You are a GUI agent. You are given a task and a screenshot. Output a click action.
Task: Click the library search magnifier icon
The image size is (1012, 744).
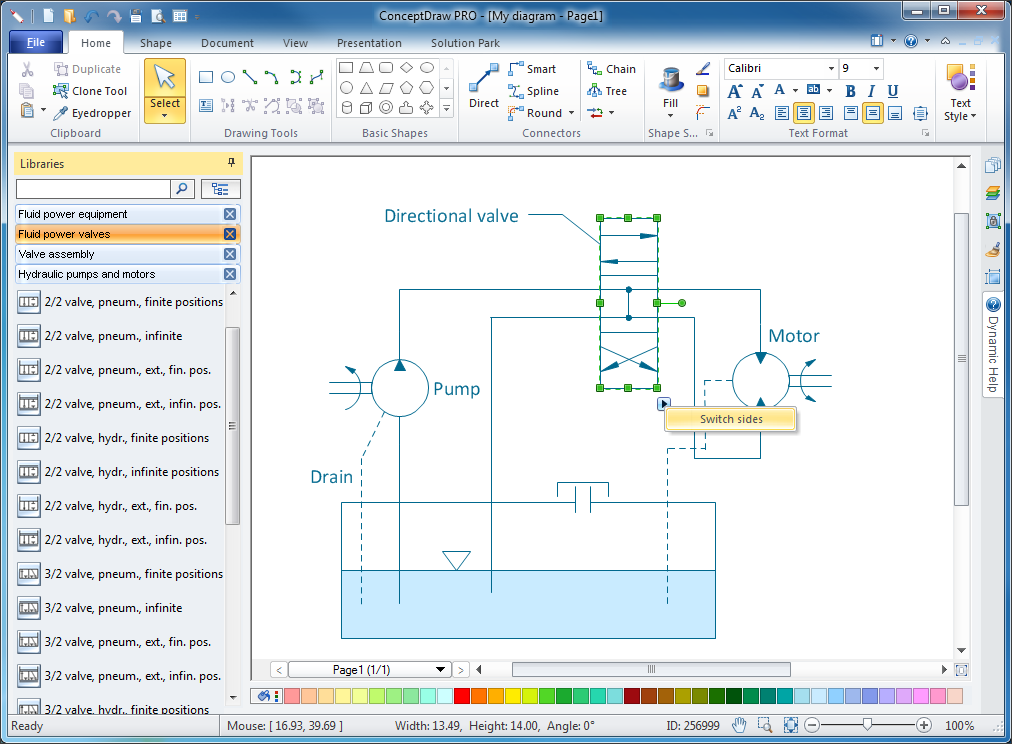(183, 188)
